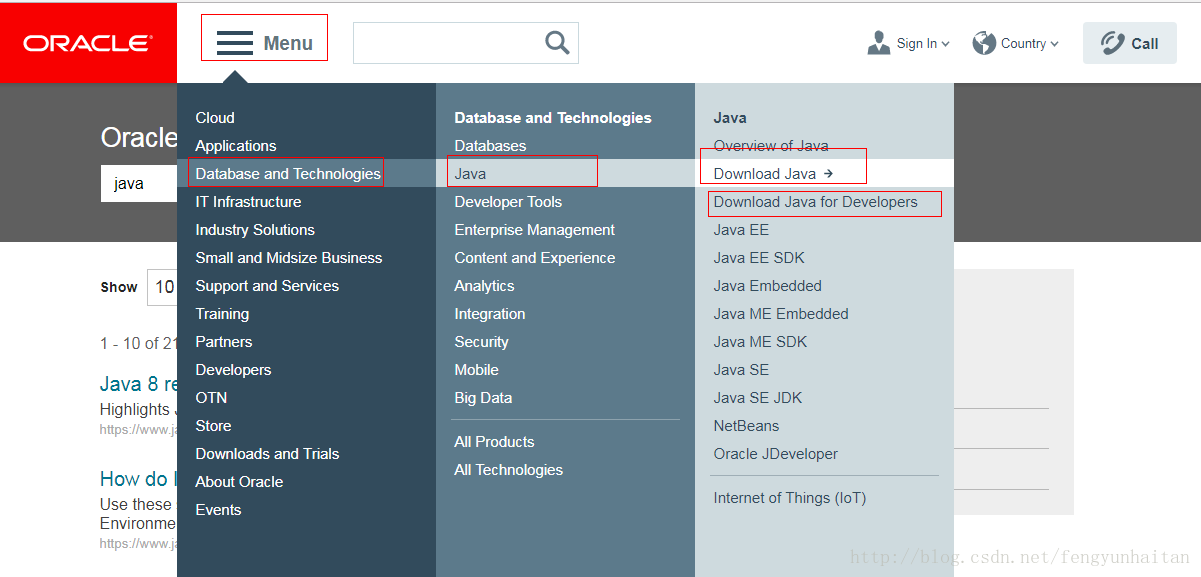Click the page search field containing java
Viewport: 1201px width, 577px height.
139,184
